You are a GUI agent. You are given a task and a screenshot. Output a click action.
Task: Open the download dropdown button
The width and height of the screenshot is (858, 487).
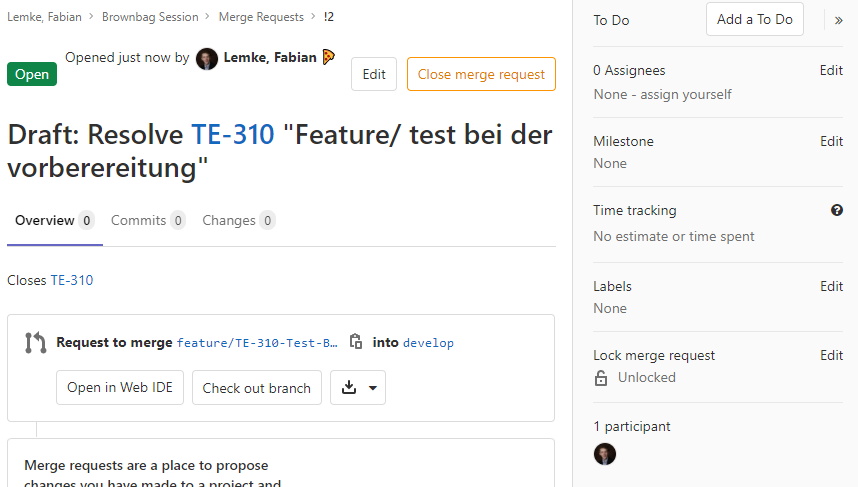point(358,388)
